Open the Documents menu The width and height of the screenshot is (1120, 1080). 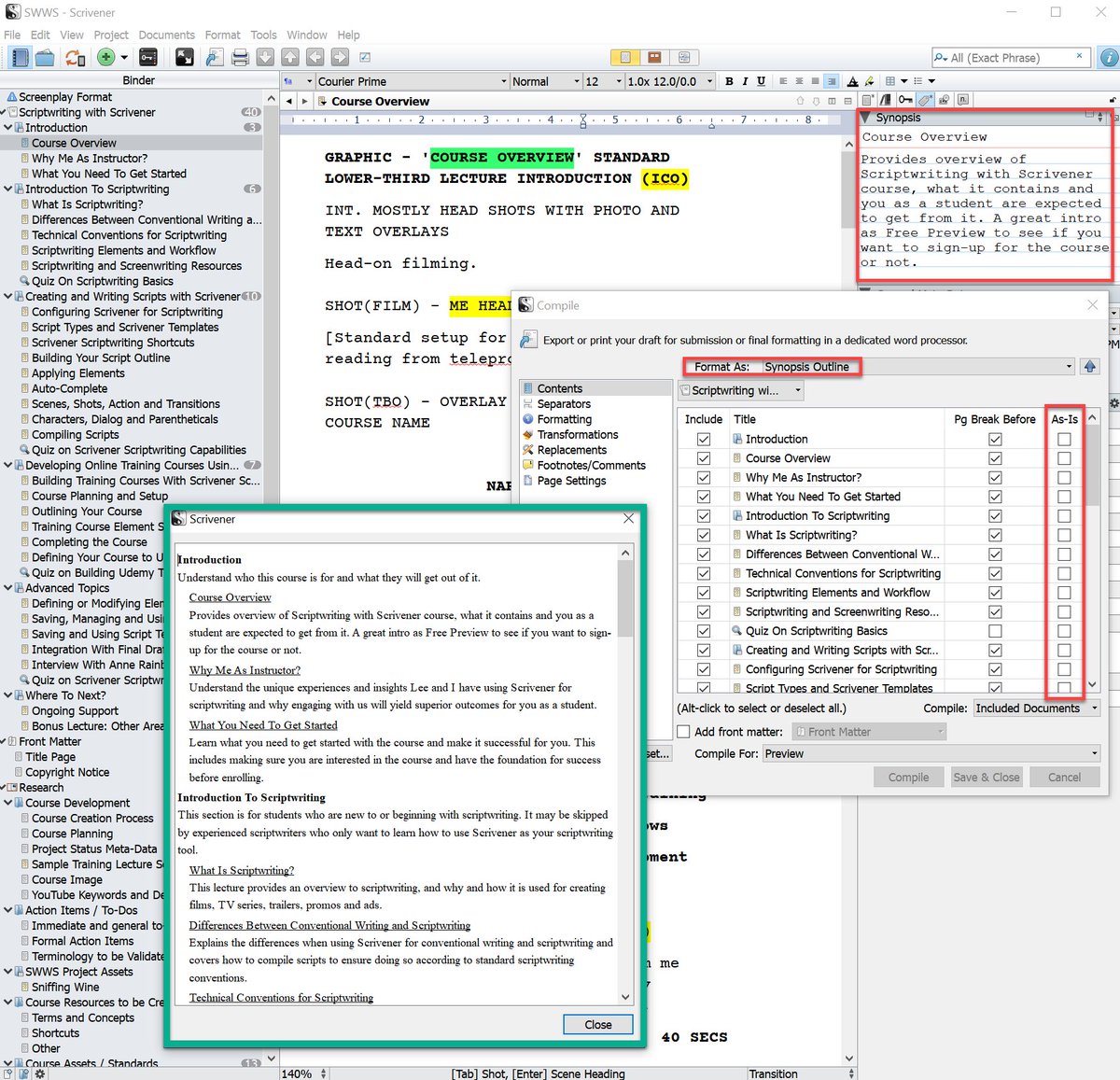click(167, 35)
